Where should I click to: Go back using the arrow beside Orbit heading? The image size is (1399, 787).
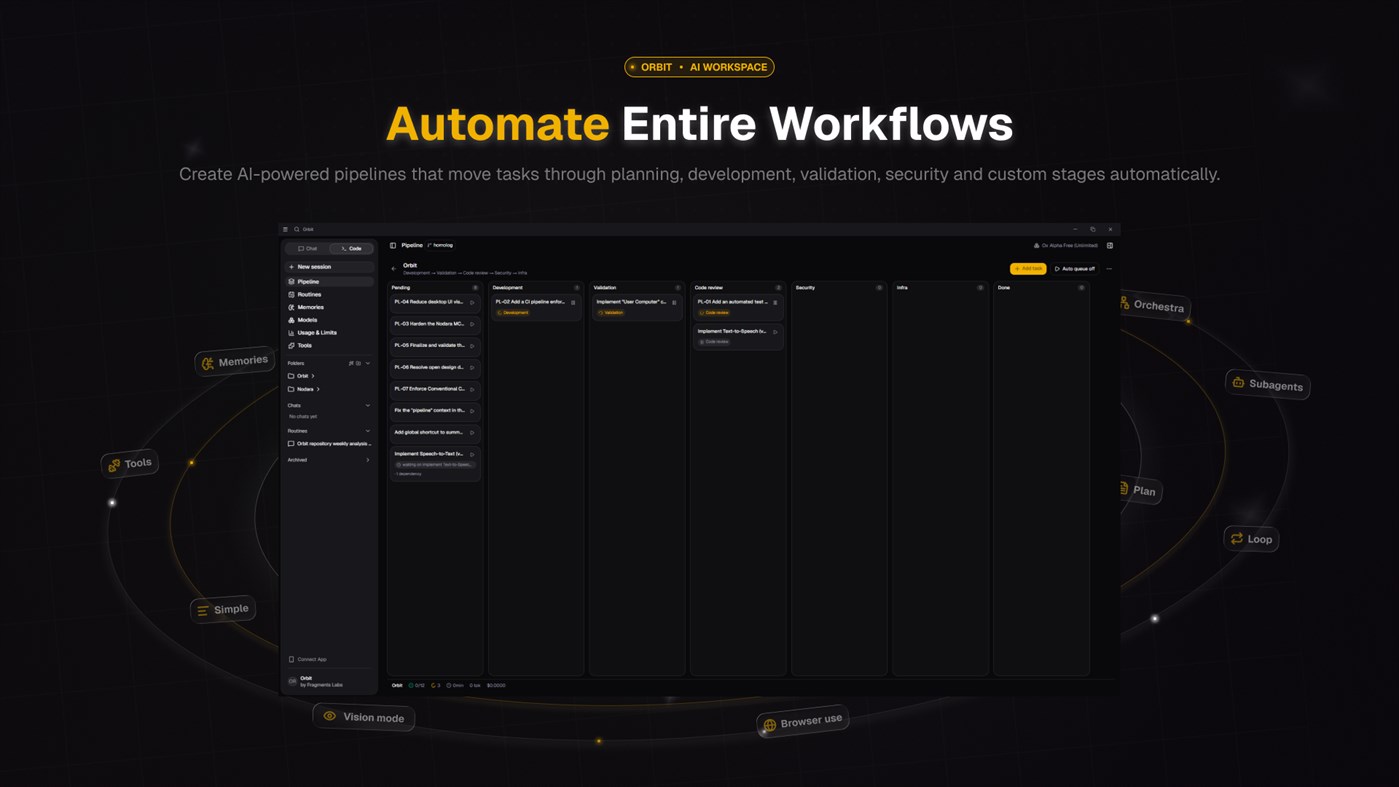click(x=394, y=268)
